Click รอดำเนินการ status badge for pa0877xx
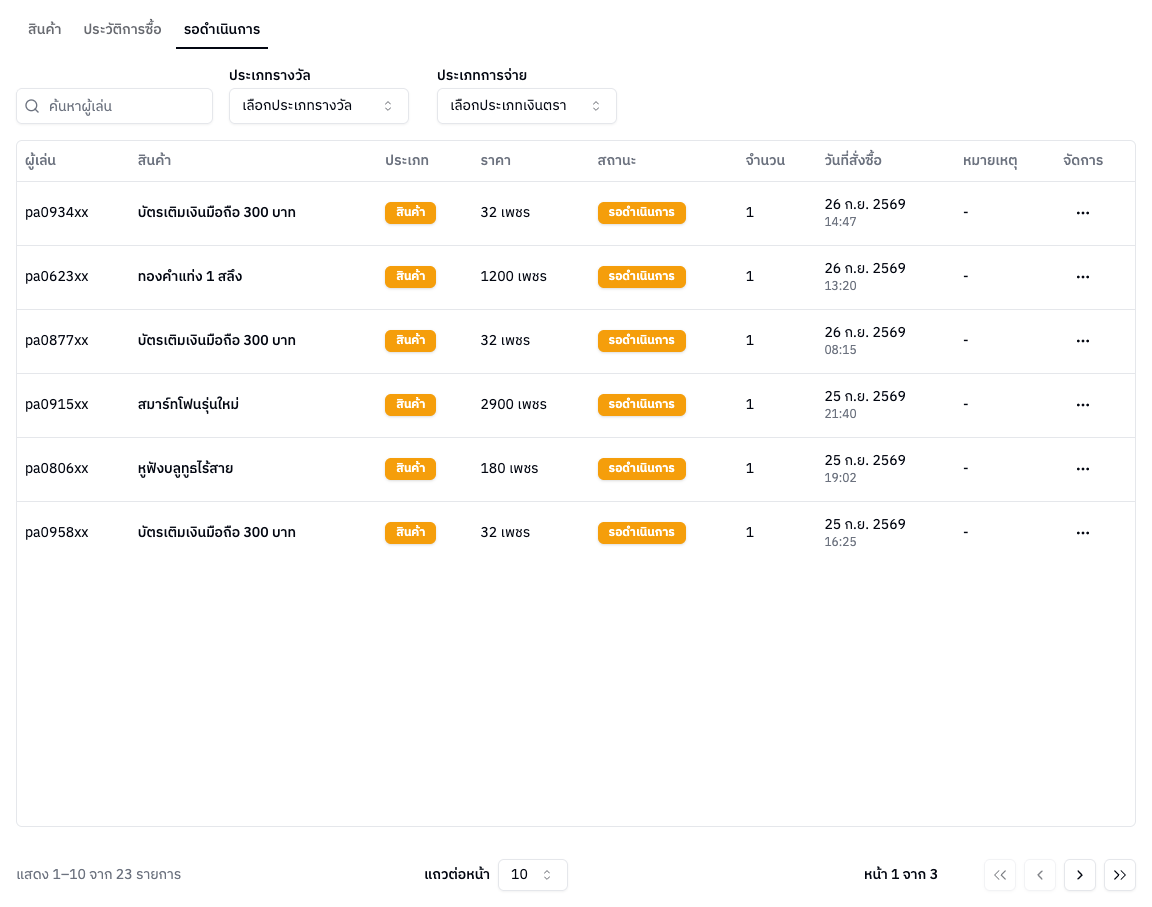 coord(641,341)
